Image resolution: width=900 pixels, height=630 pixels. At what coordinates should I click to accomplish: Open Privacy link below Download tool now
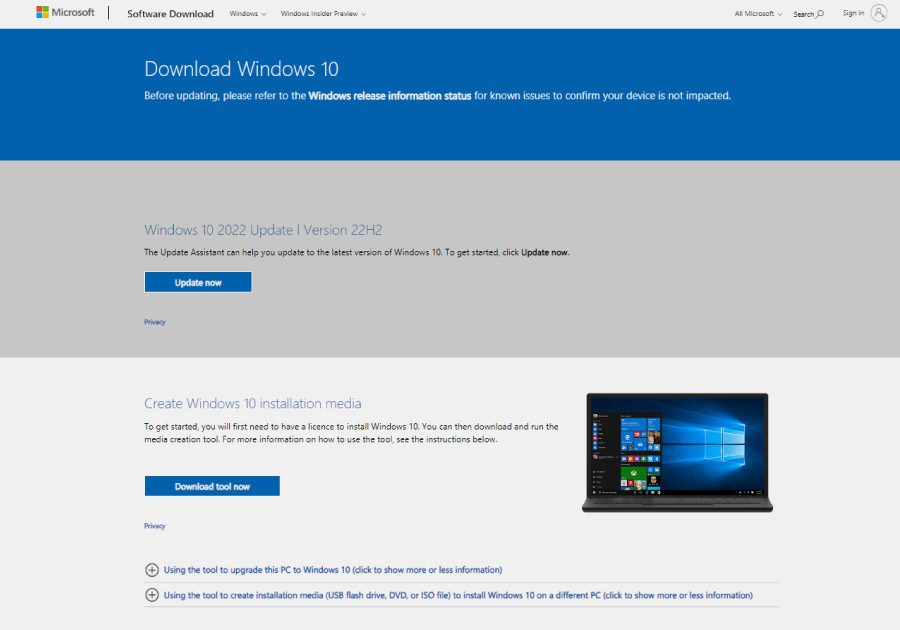pos(154,525)
